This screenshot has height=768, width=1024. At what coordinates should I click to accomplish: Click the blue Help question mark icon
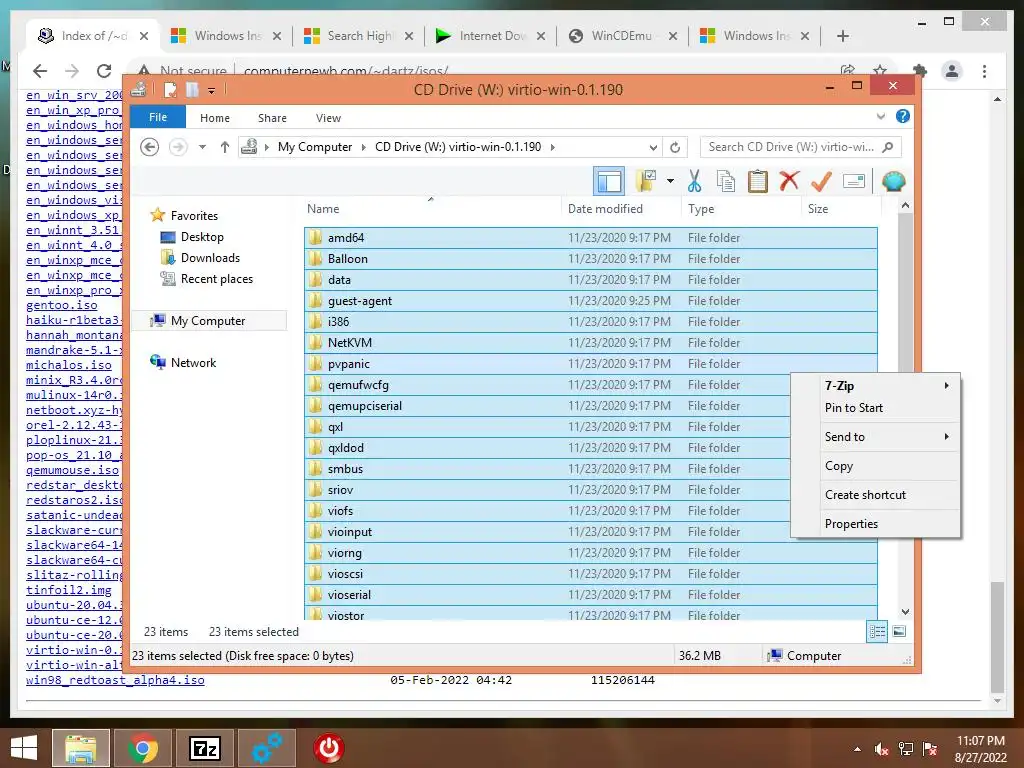pyautogui.click(x=903, y=116)
